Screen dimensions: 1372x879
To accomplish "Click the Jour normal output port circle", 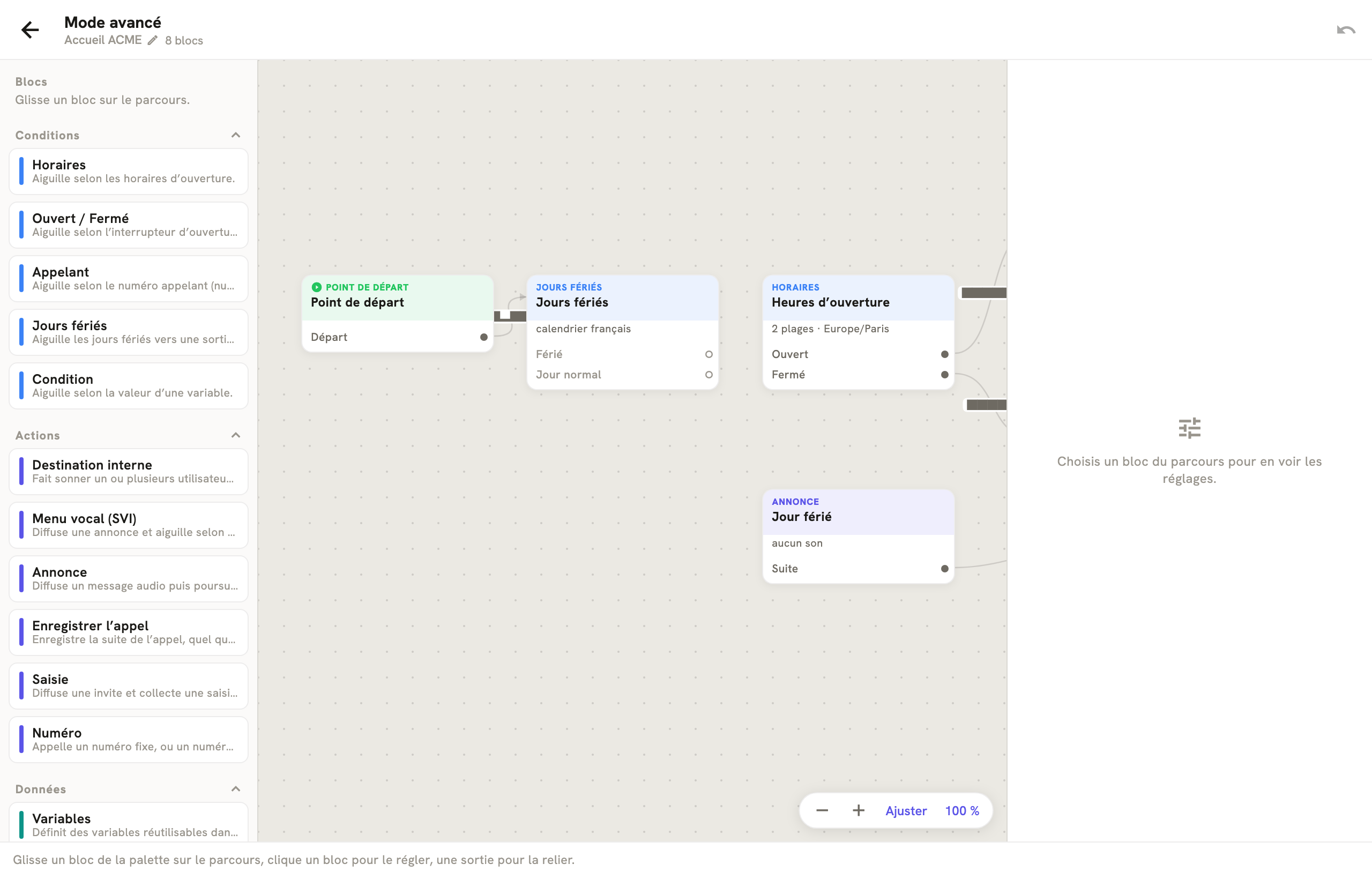I will tap(709, 375).
